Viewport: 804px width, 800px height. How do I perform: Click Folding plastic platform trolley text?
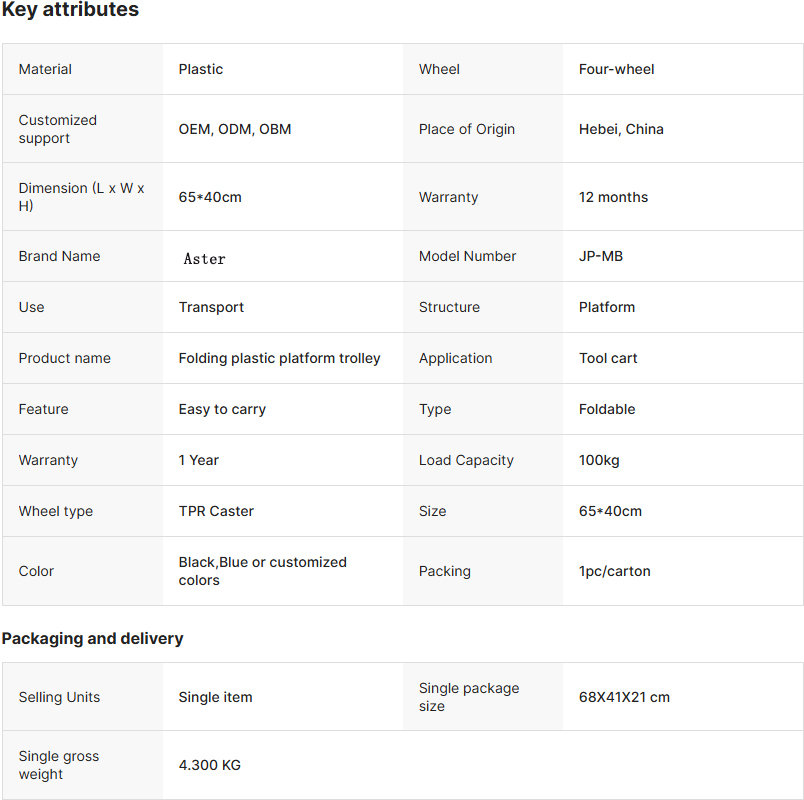click(x=279, y=358)
